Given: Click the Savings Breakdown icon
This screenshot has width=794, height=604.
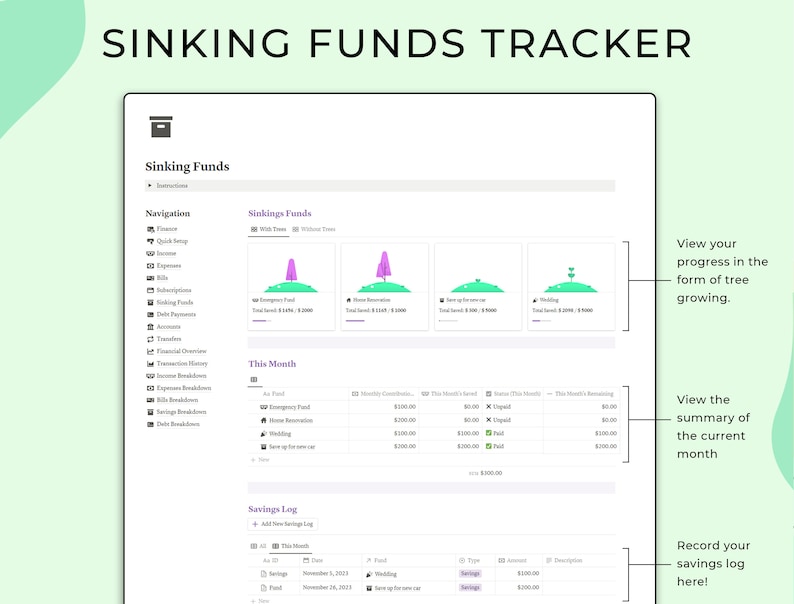Looking at the screenshot, I should point(150,412).
